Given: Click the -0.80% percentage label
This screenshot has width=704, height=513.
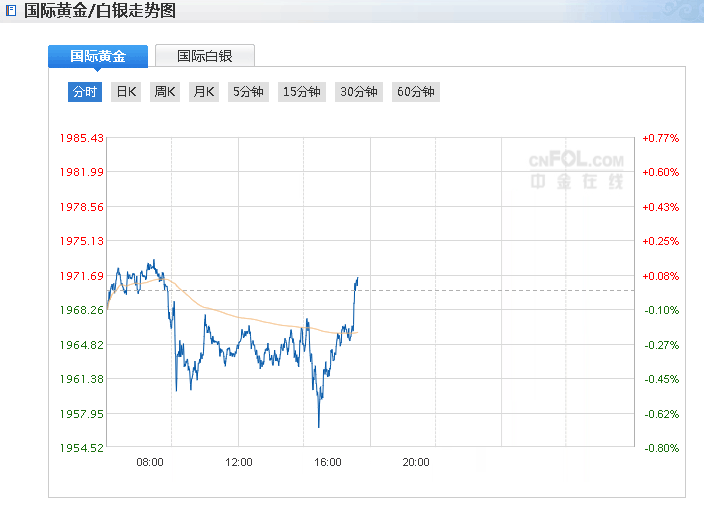Looking at the screenshot, I should pyautogui.click(x=660, y=448).
